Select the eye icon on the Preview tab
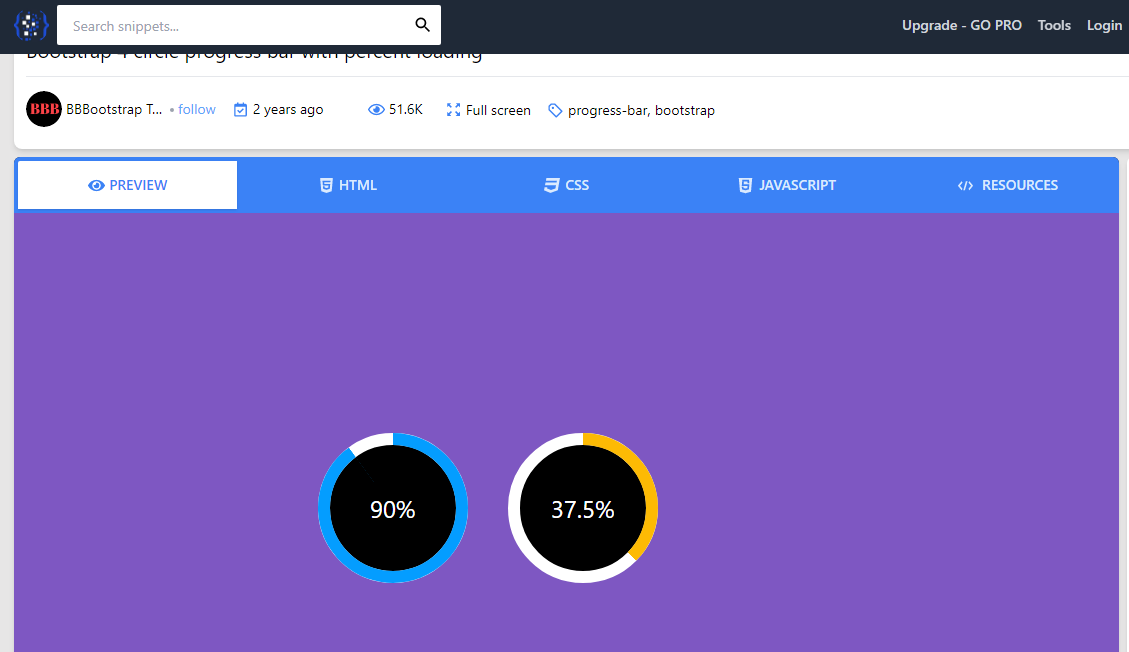The width and height of the screenshot is (1129, 652). tap(95, 185)
